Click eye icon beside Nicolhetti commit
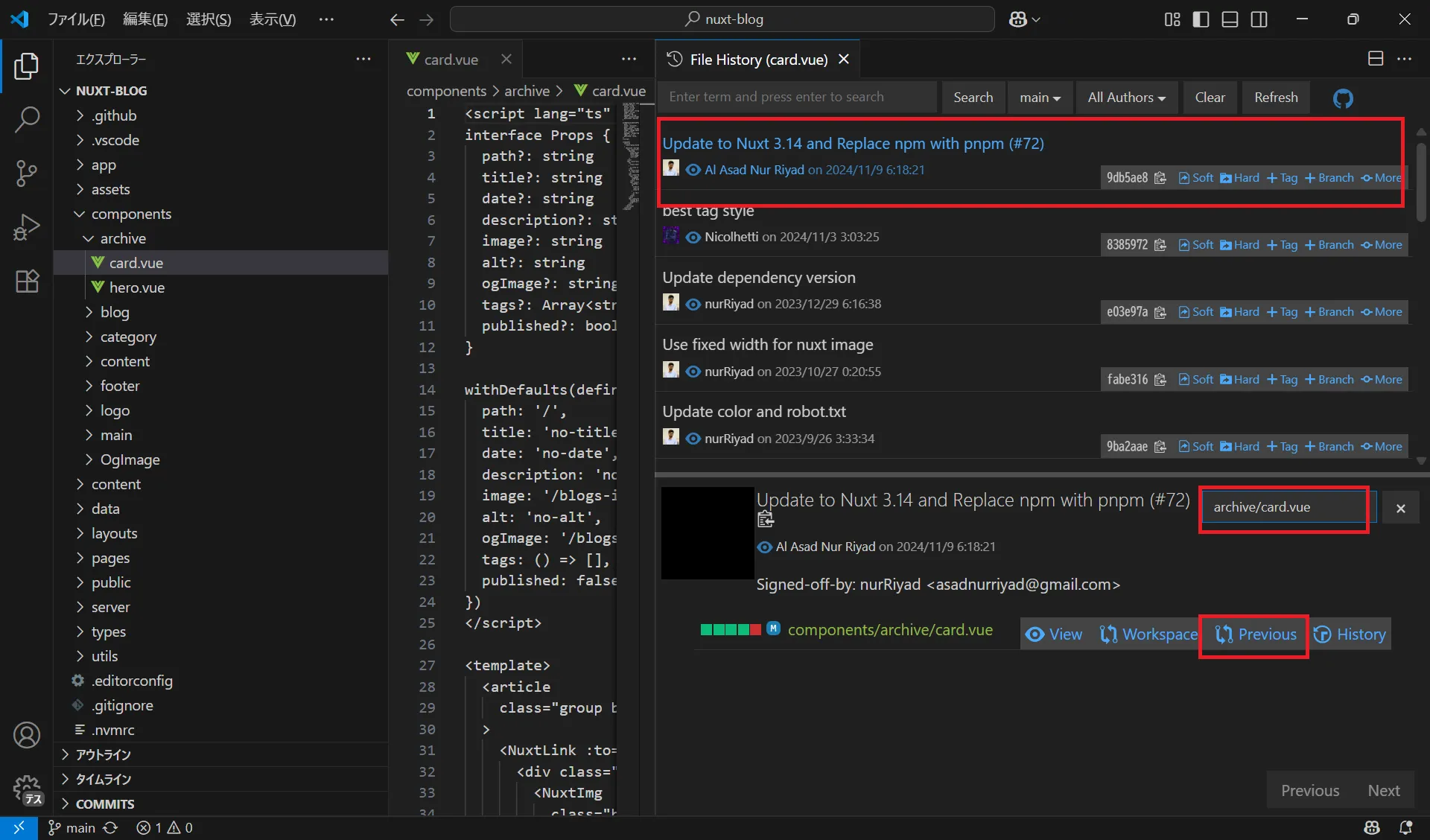The width and height of the screenshot is (1430, 840). pyautogui.click(x=693, y=237)
